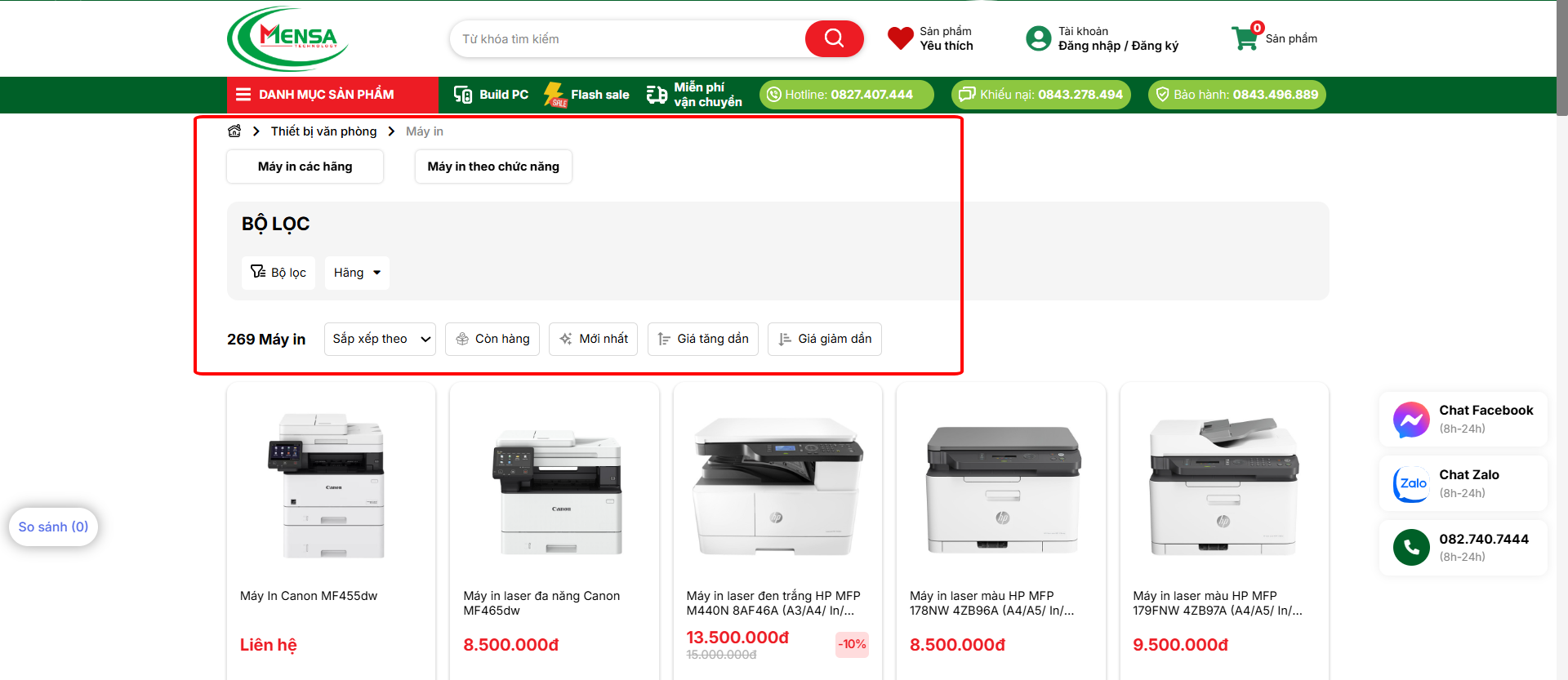Click the Bảo hành shield icon
1568x680 pixels.
click(x=1163, y=95)
